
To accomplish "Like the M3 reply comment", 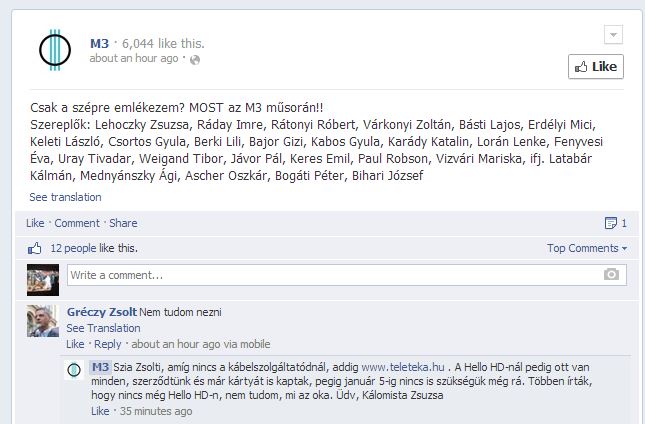I will click(x=100, y=411).
